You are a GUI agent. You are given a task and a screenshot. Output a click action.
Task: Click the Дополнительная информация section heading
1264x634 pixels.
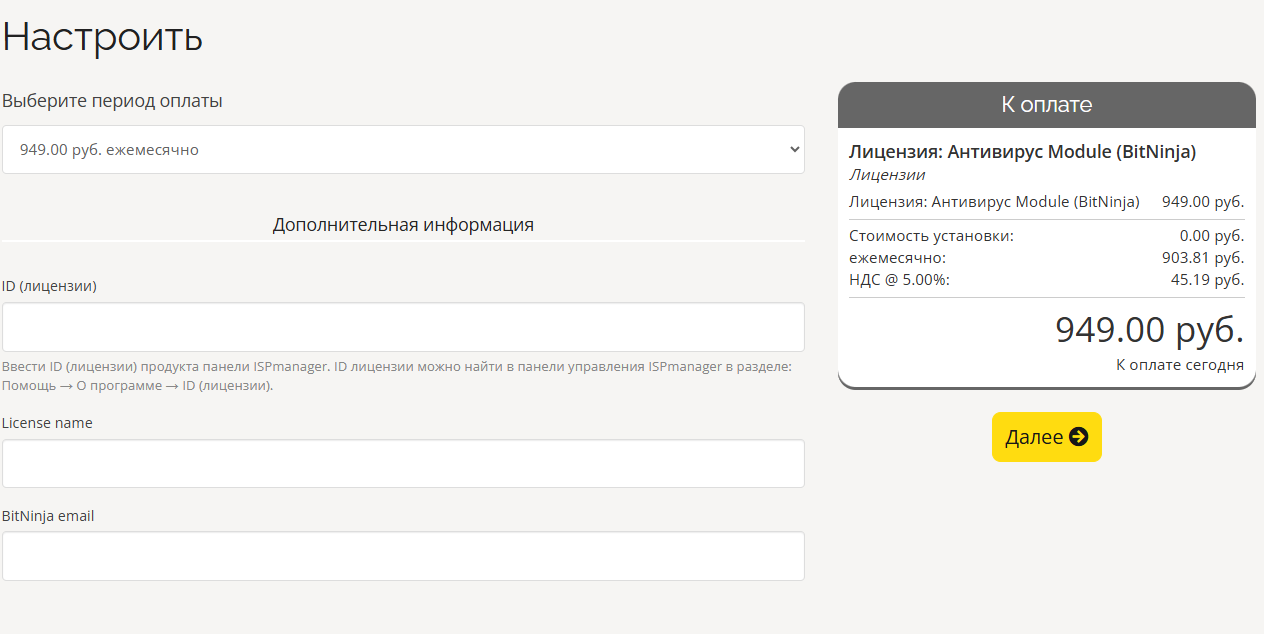point(403,225)
